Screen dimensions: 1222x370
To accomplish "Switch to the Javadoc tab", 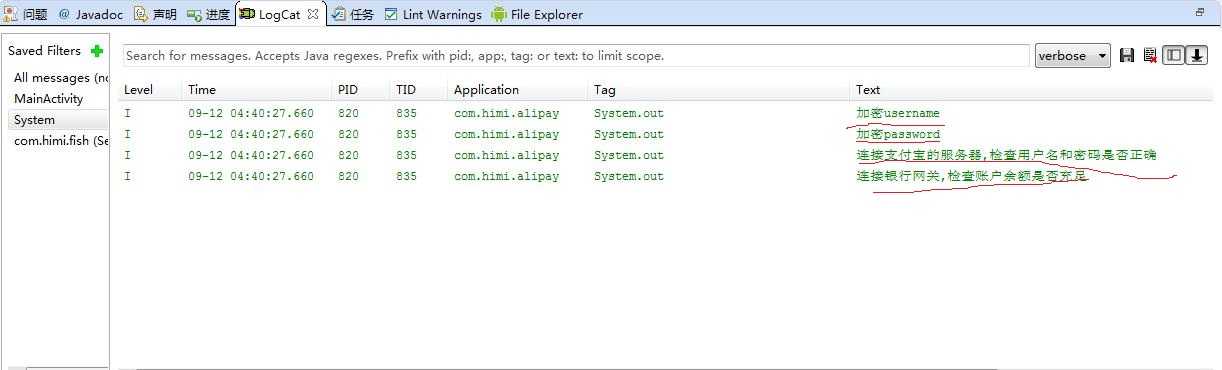I will click(x=90, y=14).
